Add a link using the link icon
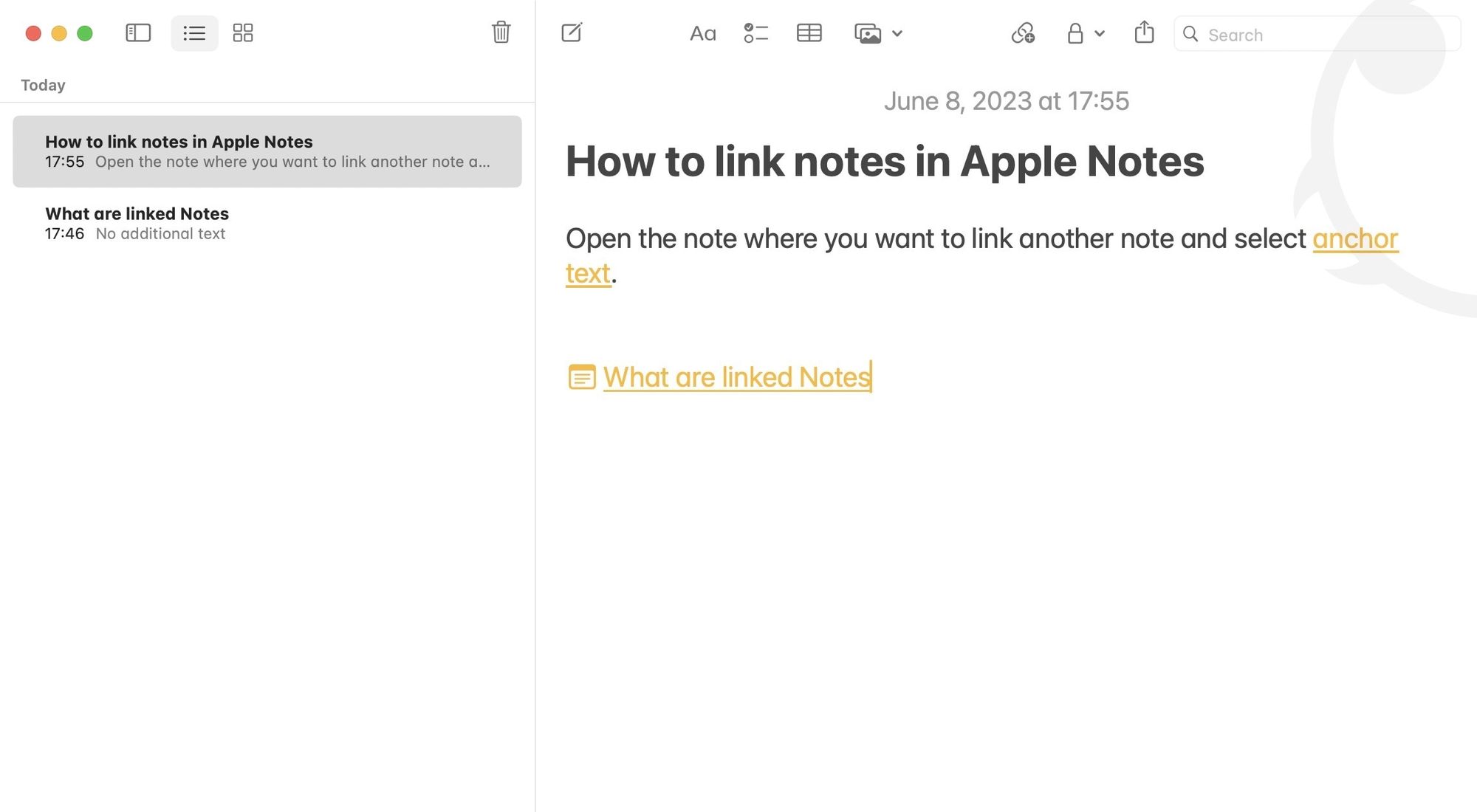The height and width of the screenshot is (812, 1477). click(1023, 34)
